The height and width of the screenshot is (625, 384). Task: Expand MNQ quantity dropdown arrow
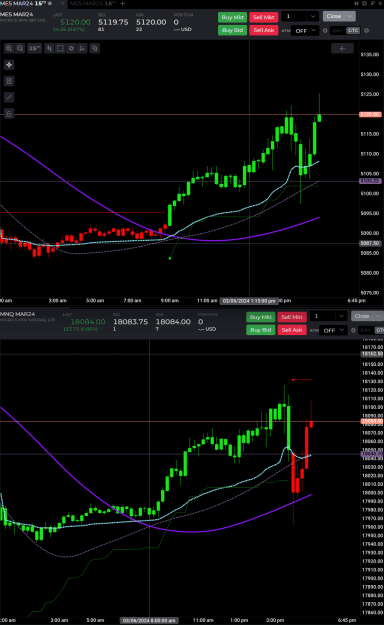[341, 316]
